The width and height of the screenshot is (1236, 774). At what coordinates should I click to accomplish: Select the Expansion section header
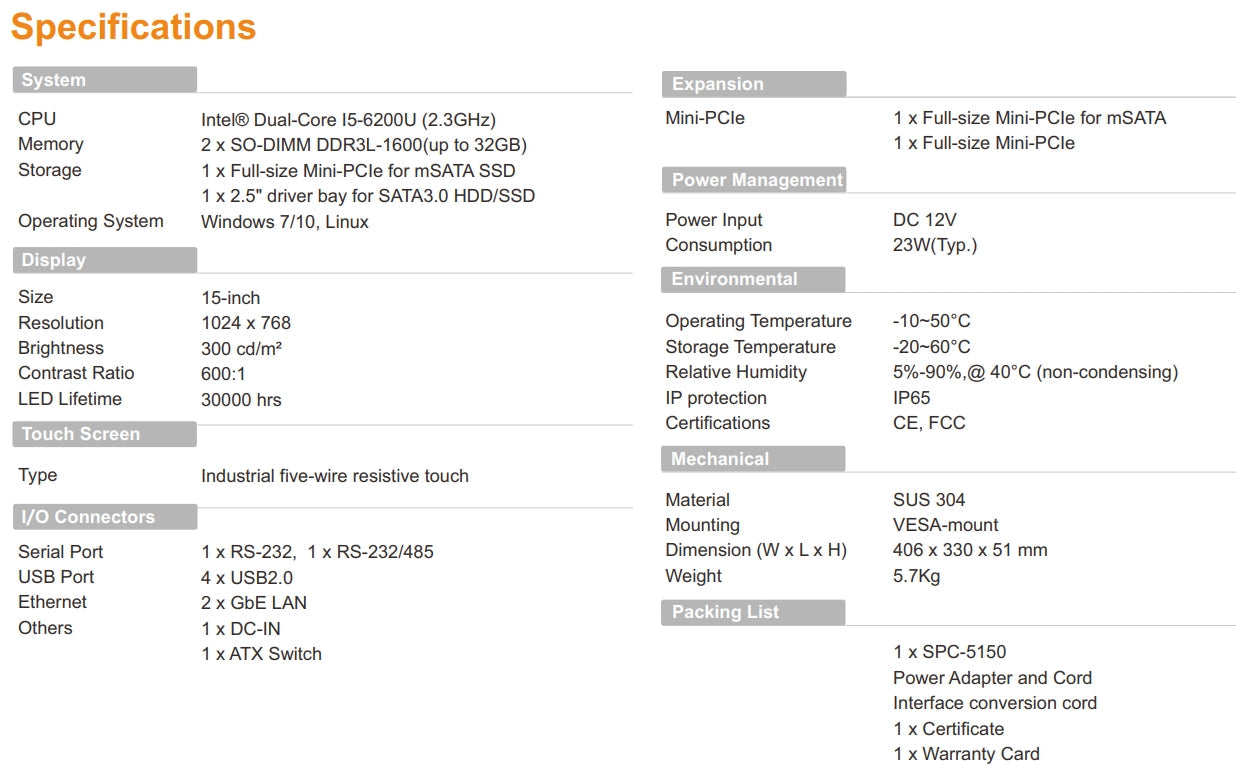click(717, 84)
